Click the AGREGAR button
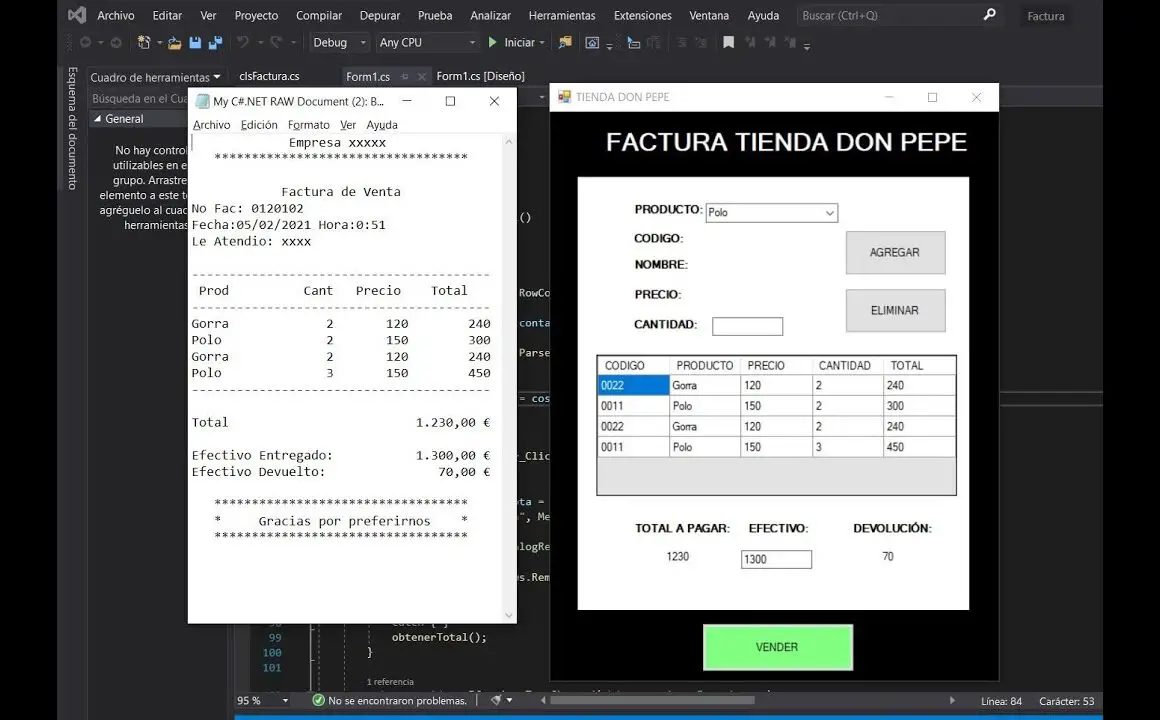Viewport: 1160px width, 720px height. tap(895, 252)
